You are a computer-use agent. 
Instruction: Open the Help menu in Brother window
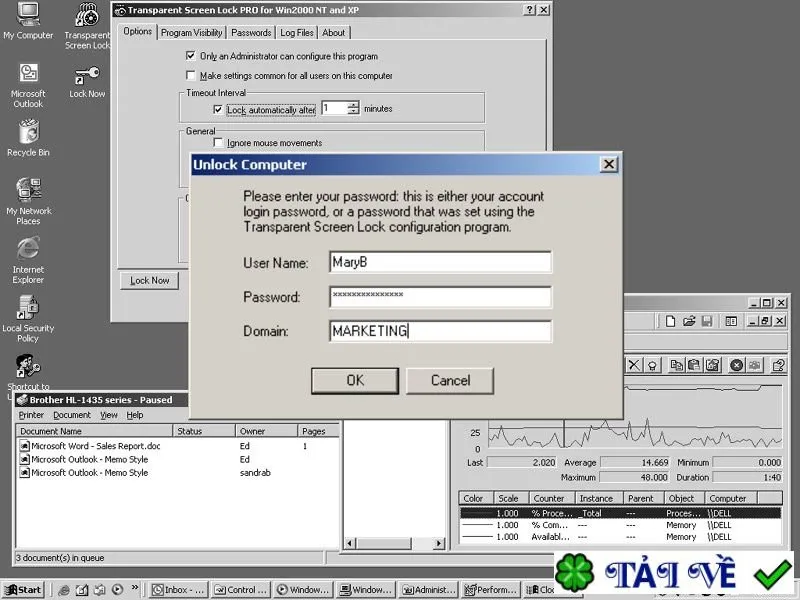pos(135,415)
